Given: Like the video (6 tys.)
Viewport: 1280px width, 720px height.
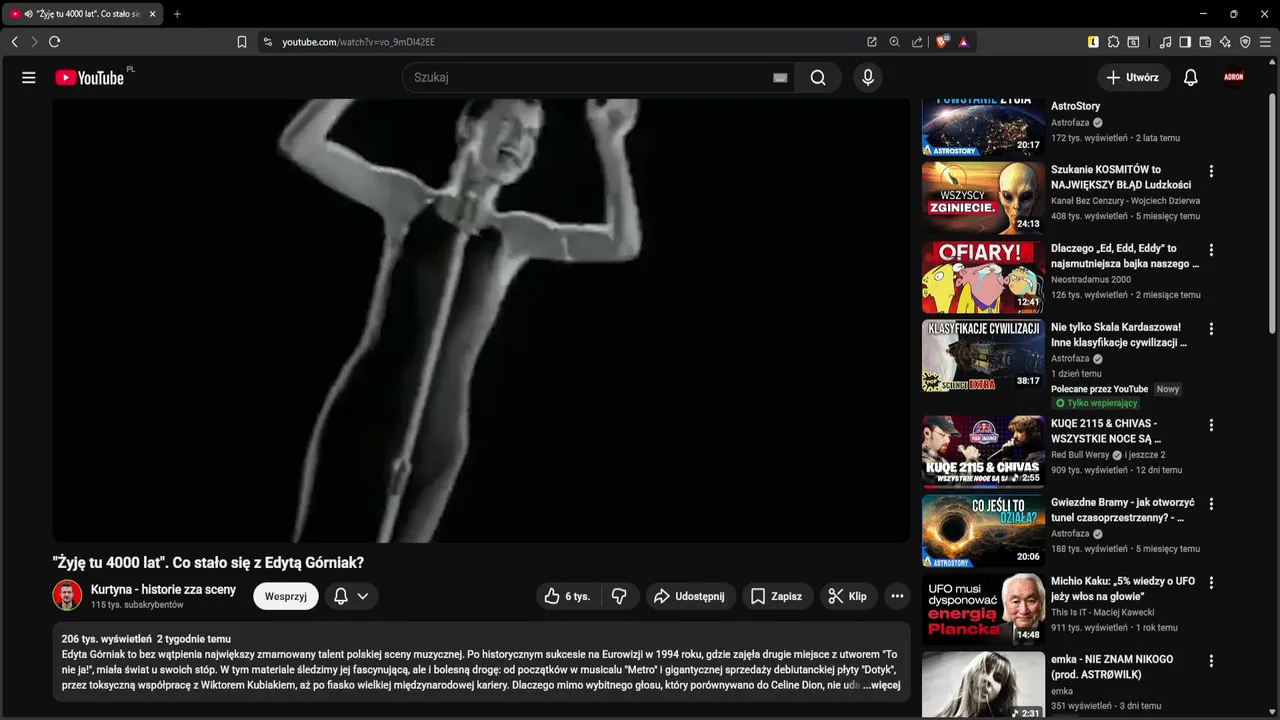Looking at the screenshot, I should coord(567,596).
